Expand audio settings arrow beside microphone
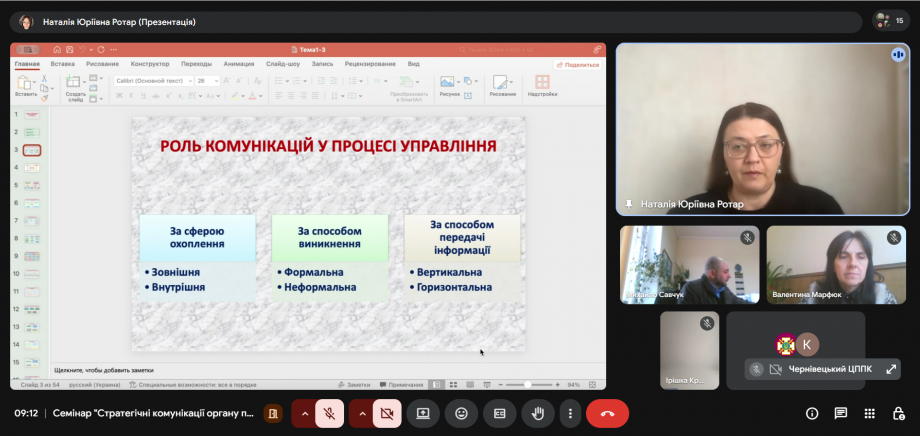Viewport: 920px width, 436px height. pos(305,413)
